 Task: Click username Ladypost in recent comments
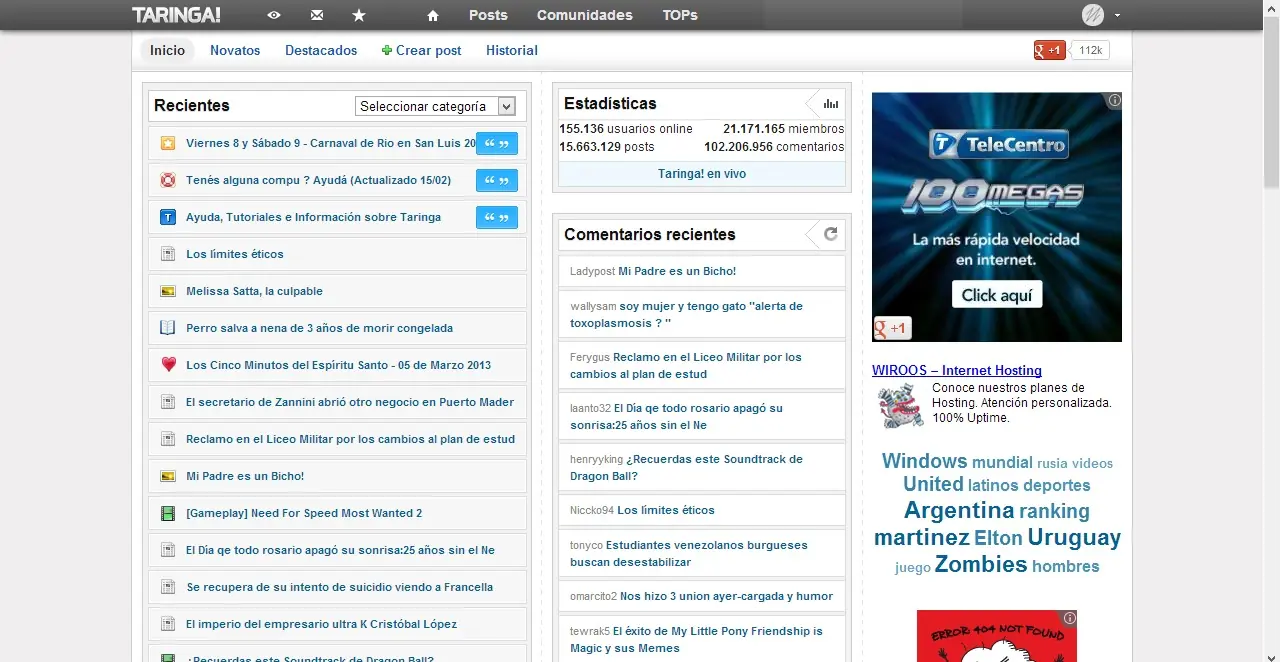592,271
